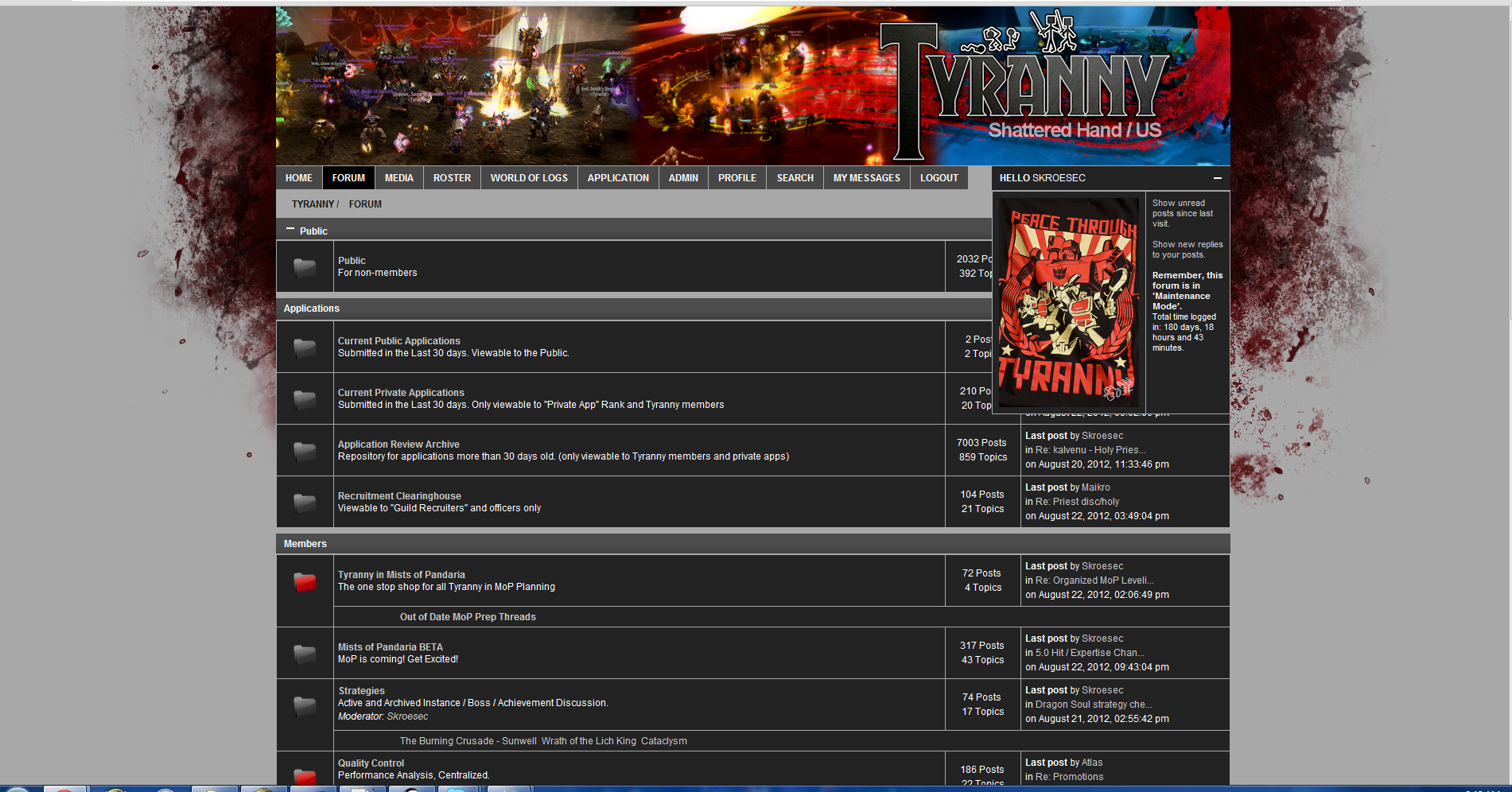Open last post Re: Priest disc/holy
1512x792 pixels.
click(x=1077, y=502)
